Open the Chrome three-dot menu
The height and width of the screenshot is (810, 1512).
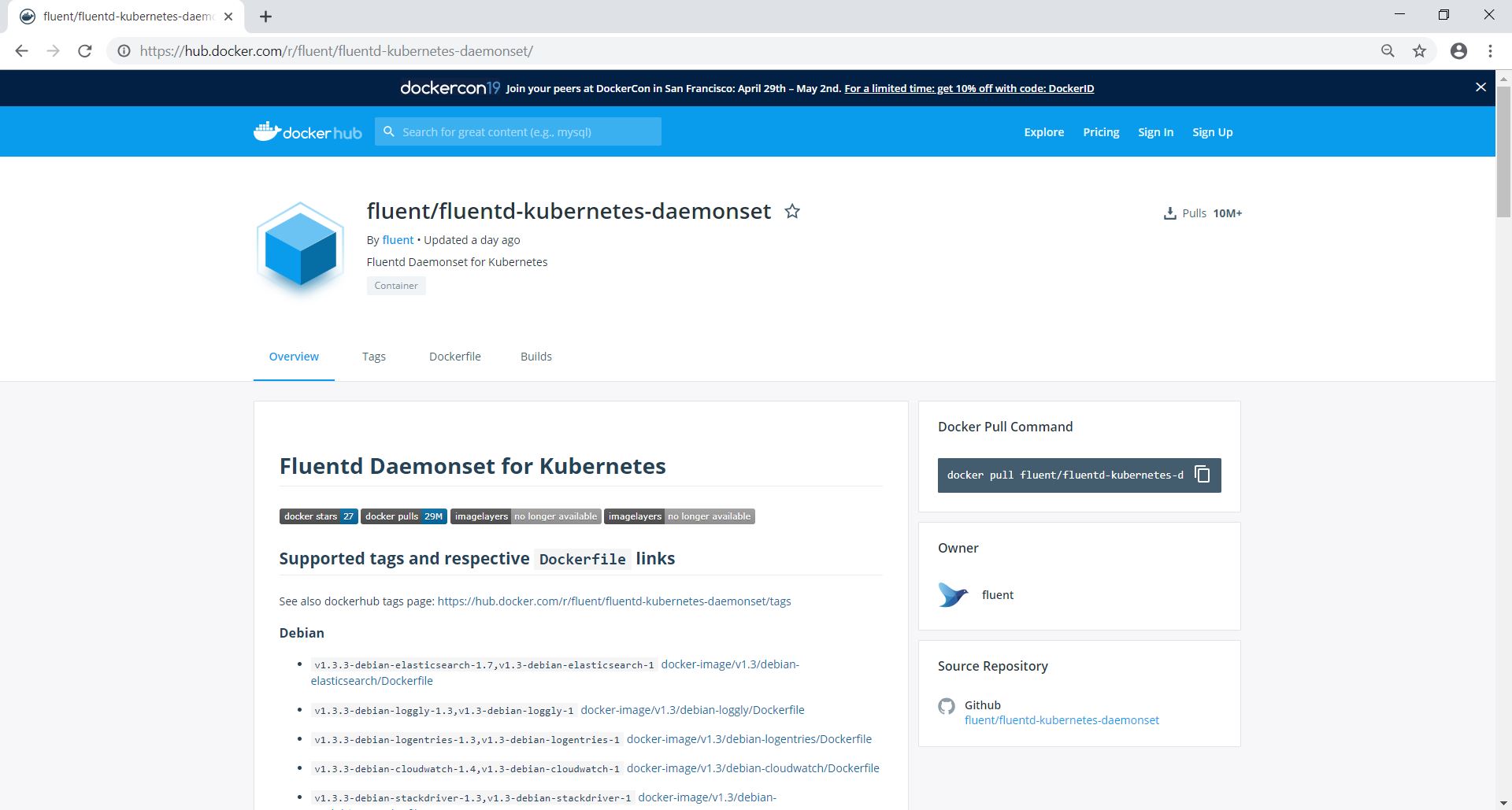pos(1490,51)
